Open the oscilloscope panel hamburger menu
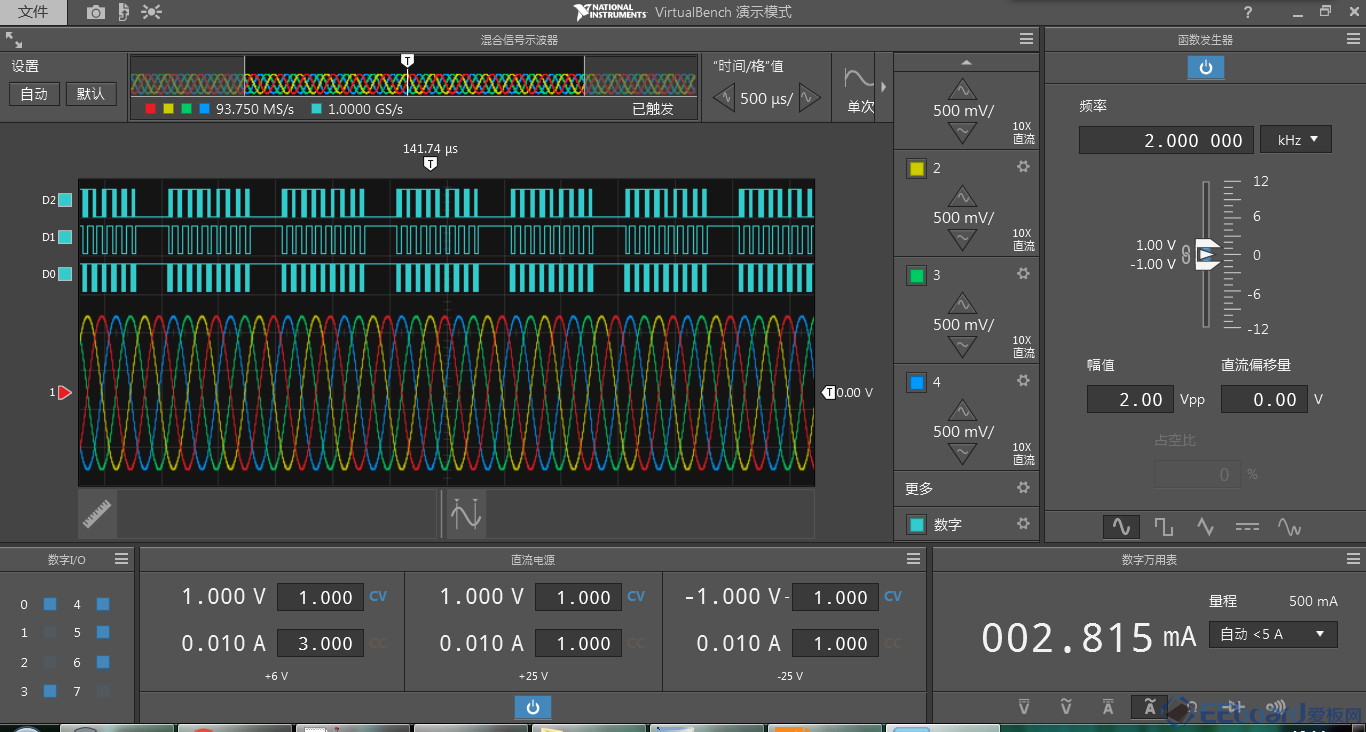Image resolution: width=1366 pixels, height=732 pixels. click(1026, 39)
